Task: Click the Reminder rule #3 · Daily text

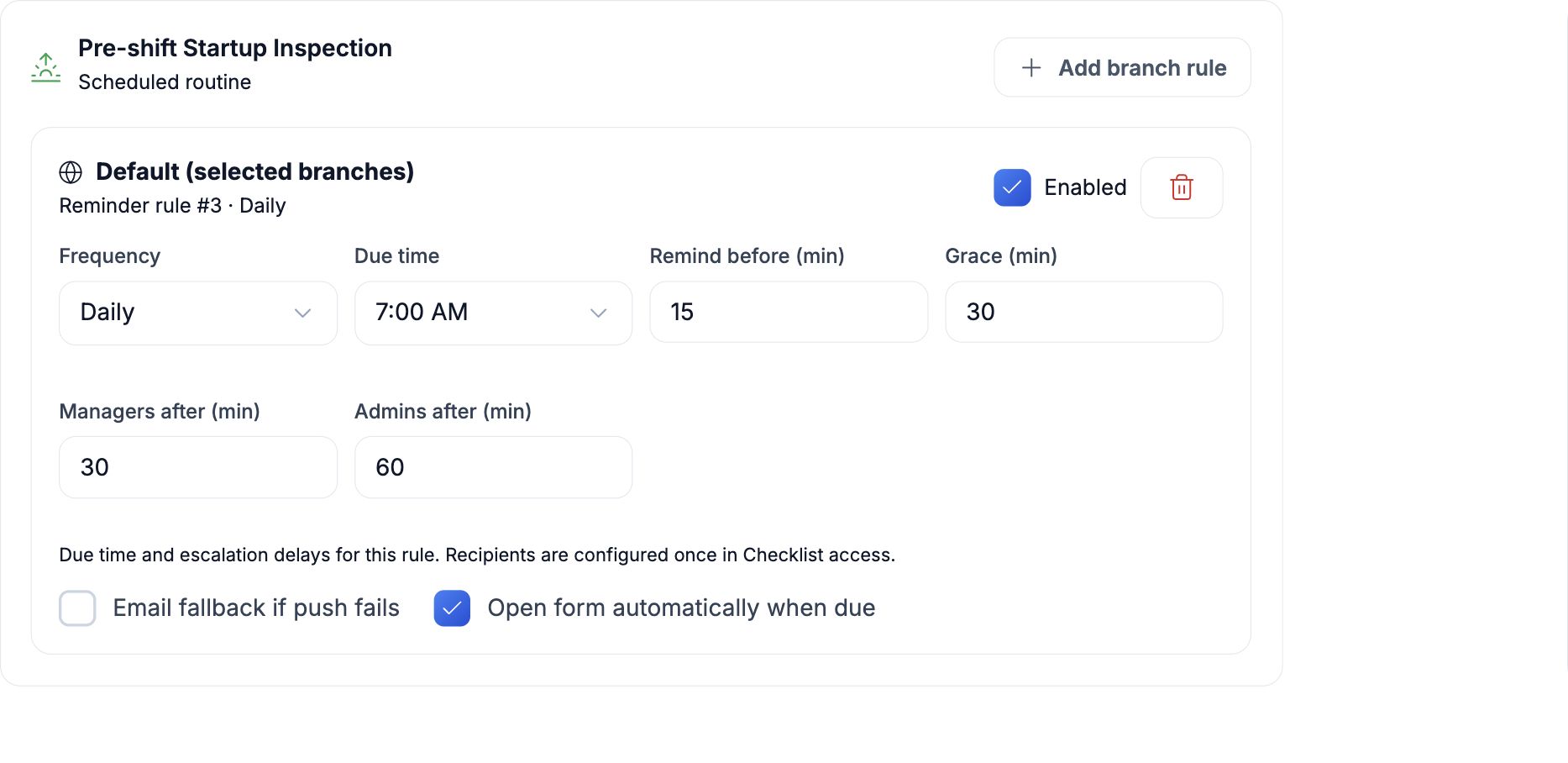Action: (172, 206)
